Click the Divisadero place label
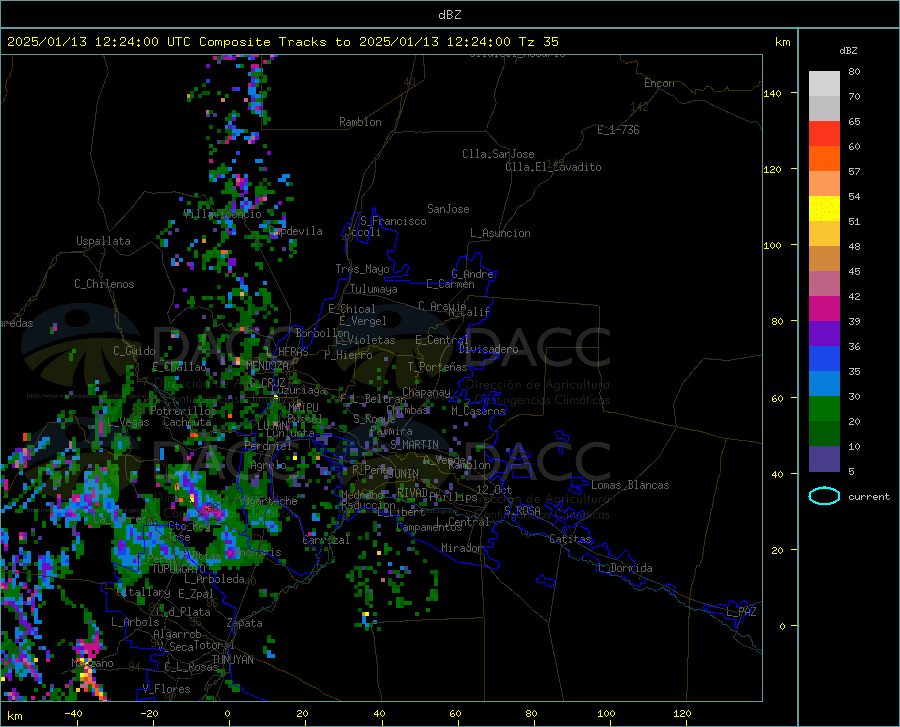 click(x=488, y=349)
